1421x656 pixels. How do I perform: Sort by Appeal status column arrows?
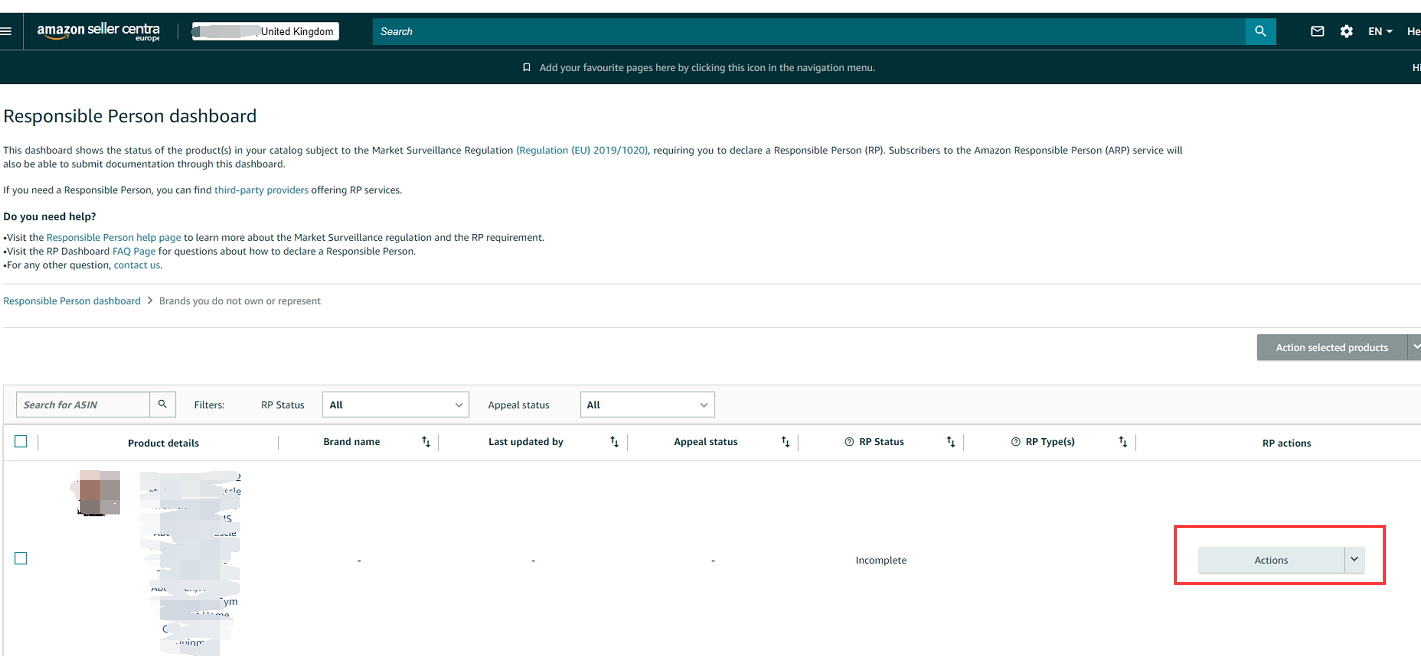click(785, 442)
